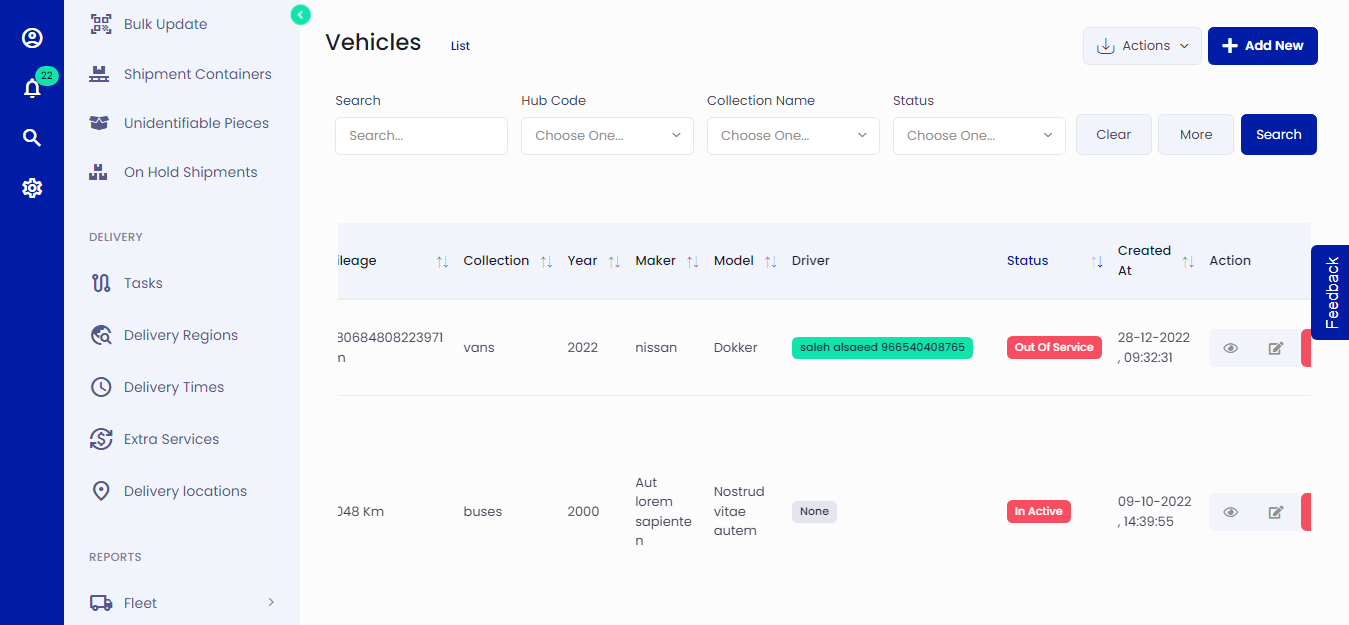
Task: Open Shipment Containers from the sidebar
Action: pos(197,73)
